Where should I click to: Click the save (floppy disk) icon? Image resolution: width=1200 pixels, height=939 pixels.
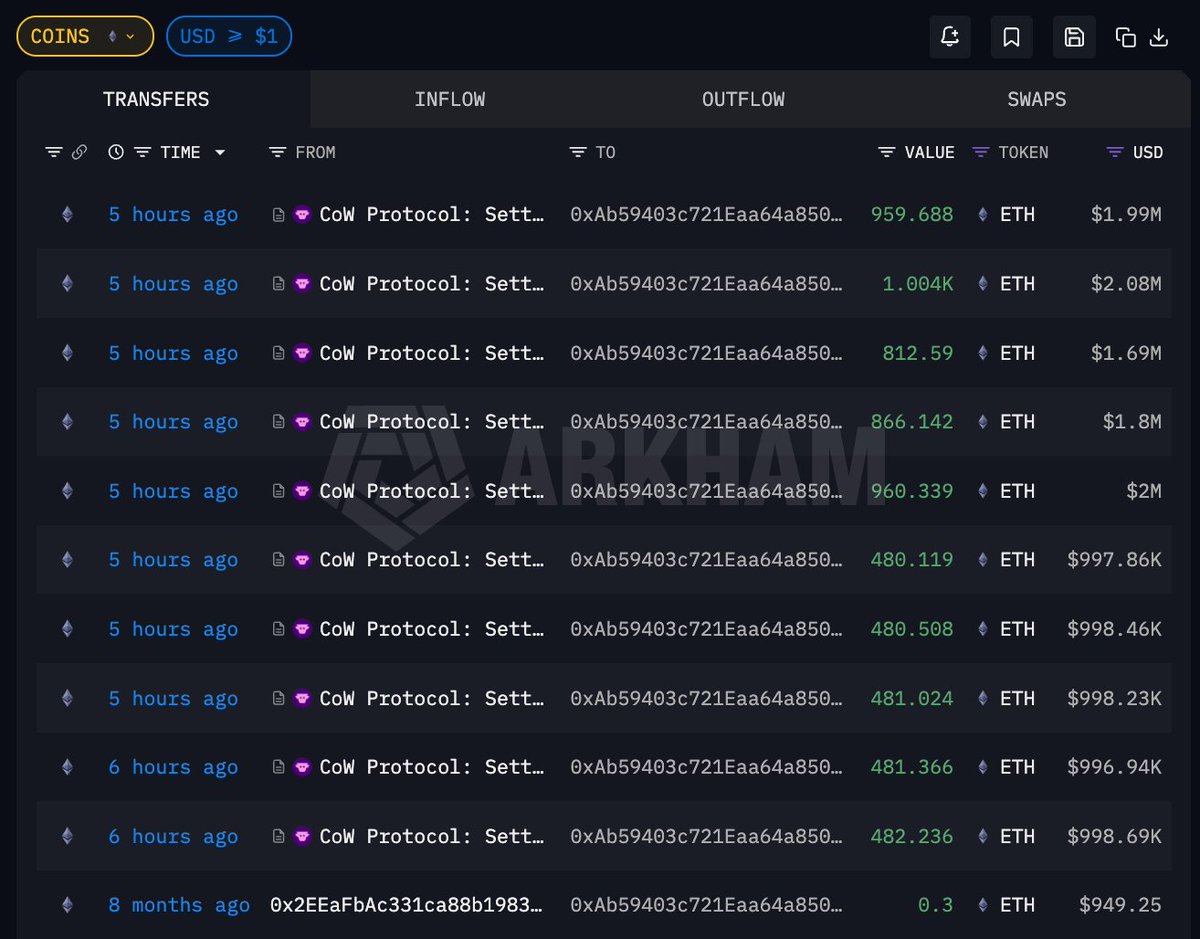[1074, 37]
